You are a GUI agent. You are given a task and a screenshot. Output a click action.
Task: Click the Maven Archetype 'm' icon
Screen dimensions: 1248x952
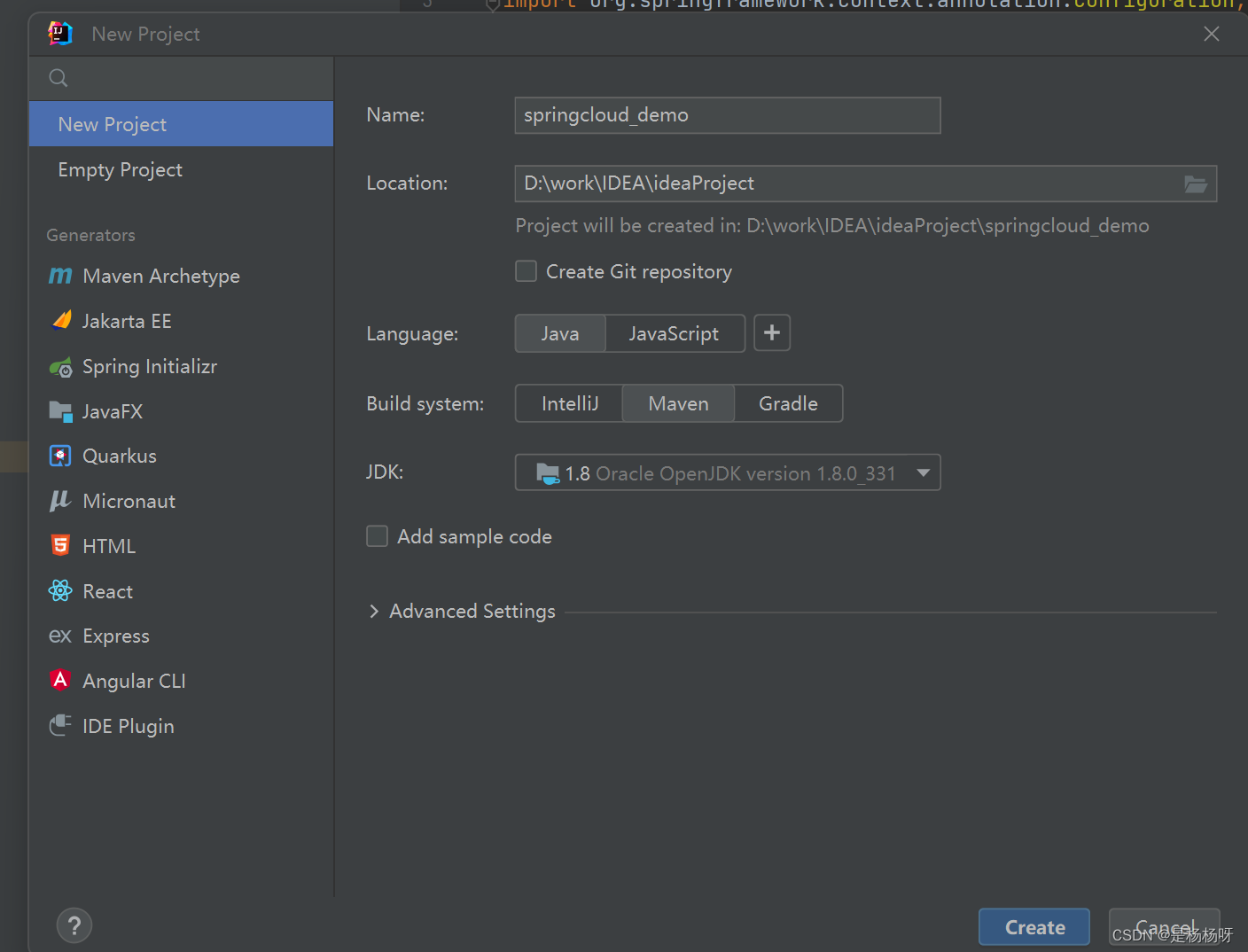tap(60, 276)
